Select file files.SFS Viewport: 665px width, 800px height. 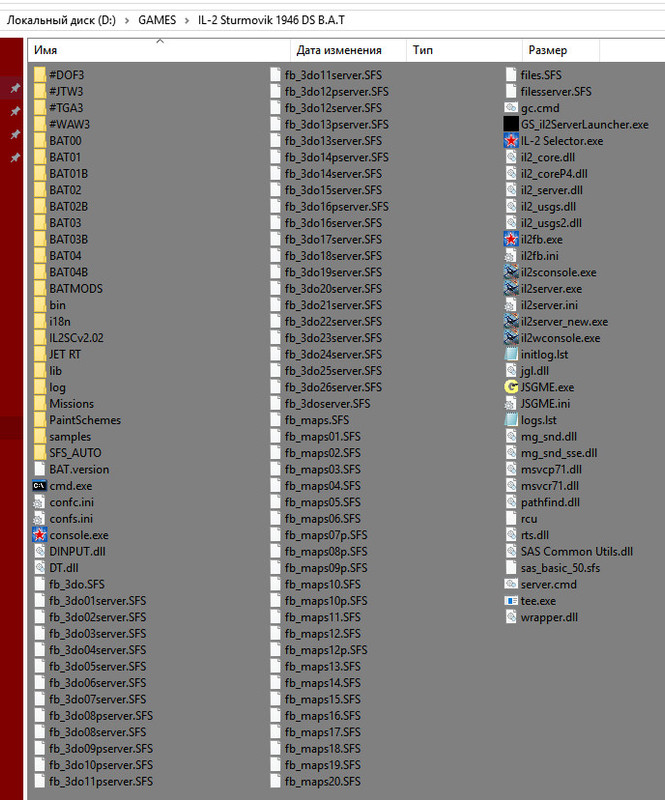[x=541, y=75]
